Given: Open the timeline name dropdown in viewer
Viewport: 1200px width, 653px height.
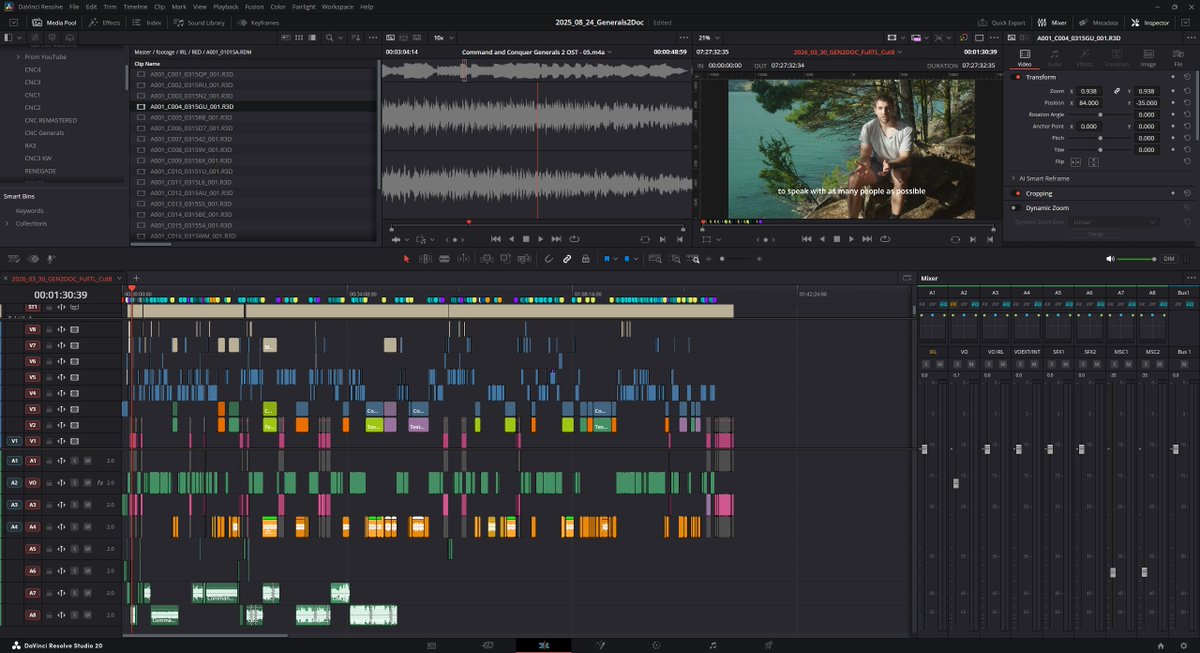Looking at the screenshot, I should click(x=900, y=51).
